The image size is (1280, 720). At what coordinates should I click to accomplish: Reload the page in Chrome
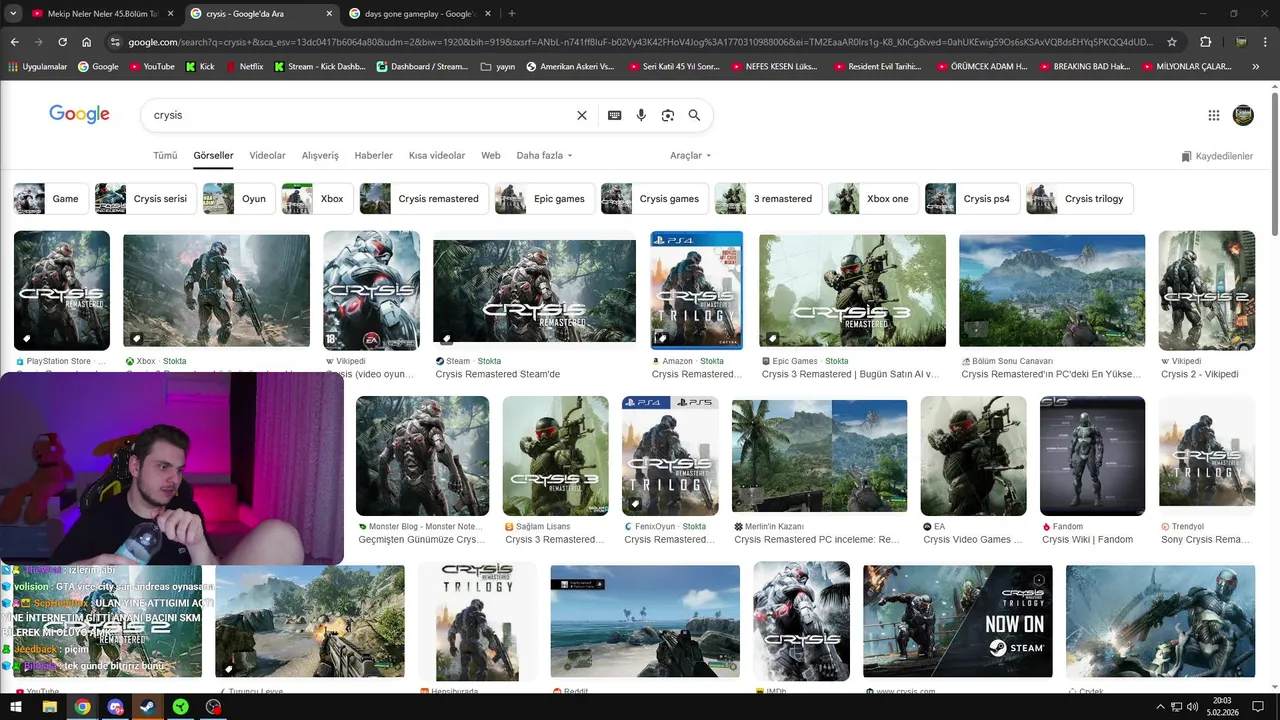click(62, 42)
